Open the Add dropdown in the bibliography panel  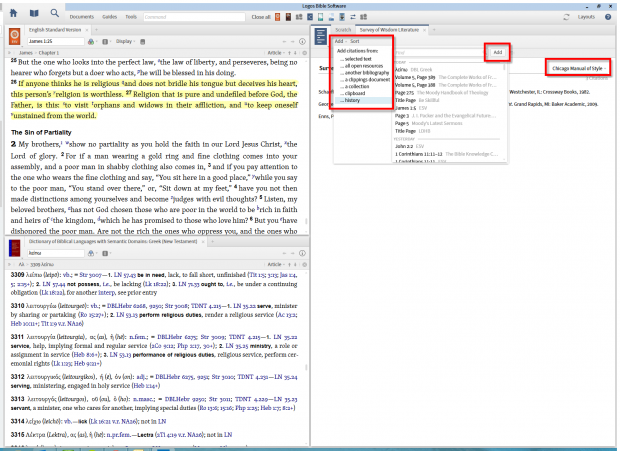(x=339, y=42)
